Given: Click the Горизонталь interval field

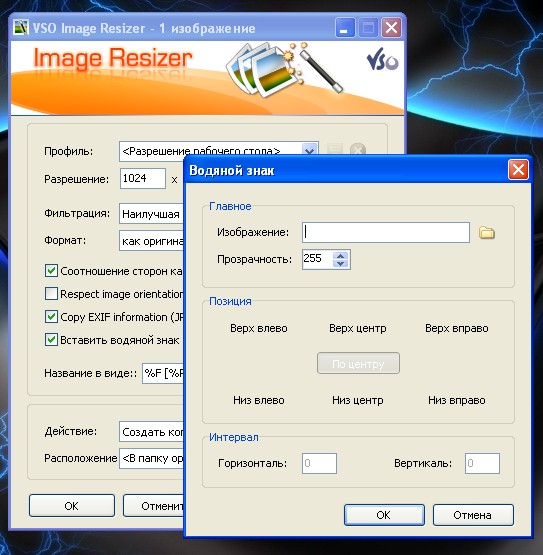Looking at the screenshot, I should [319, 463].
